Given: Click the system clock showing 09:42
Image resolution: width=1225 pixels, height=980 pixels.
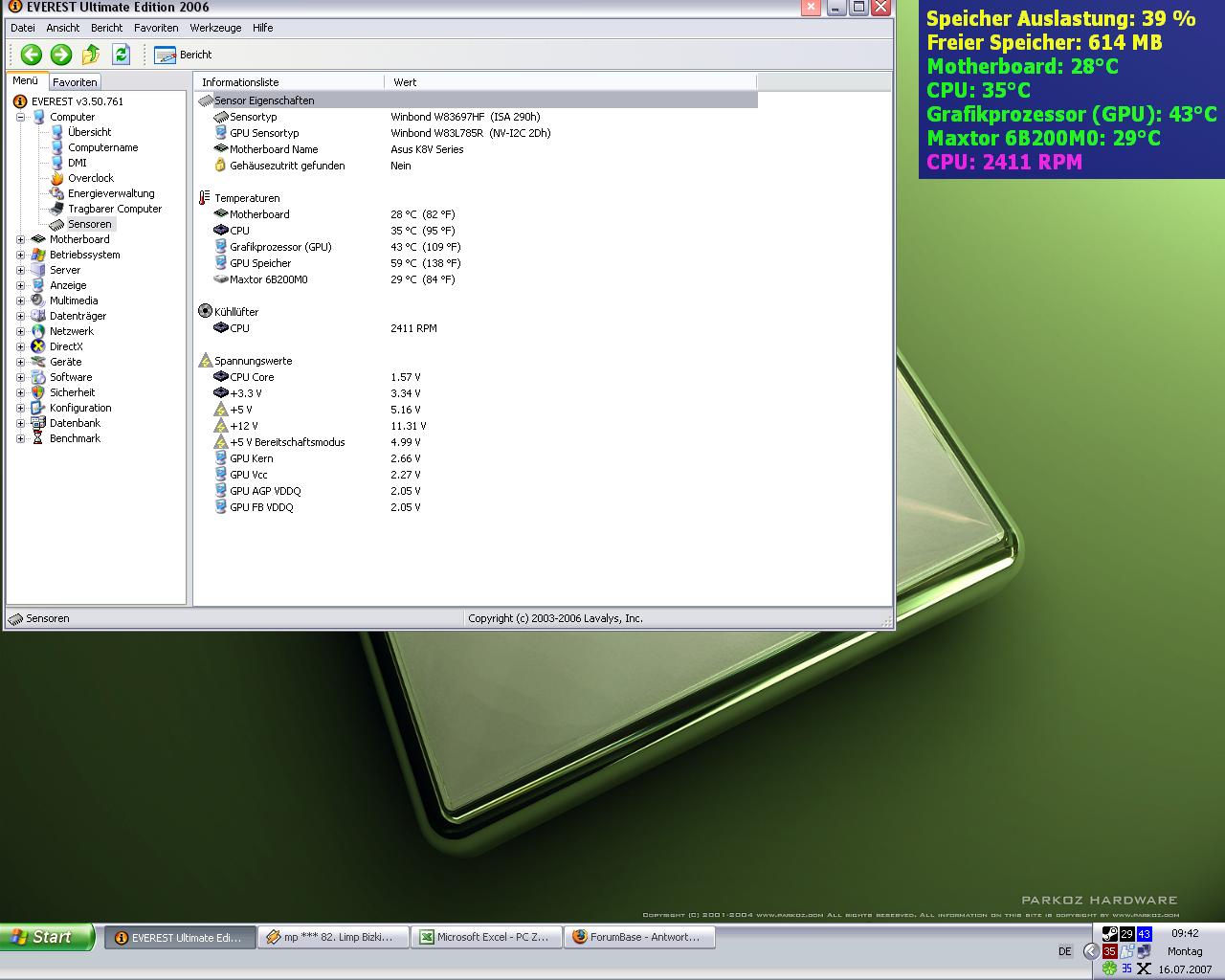Looking at the screenshot, I should (x=1185, y=933).
